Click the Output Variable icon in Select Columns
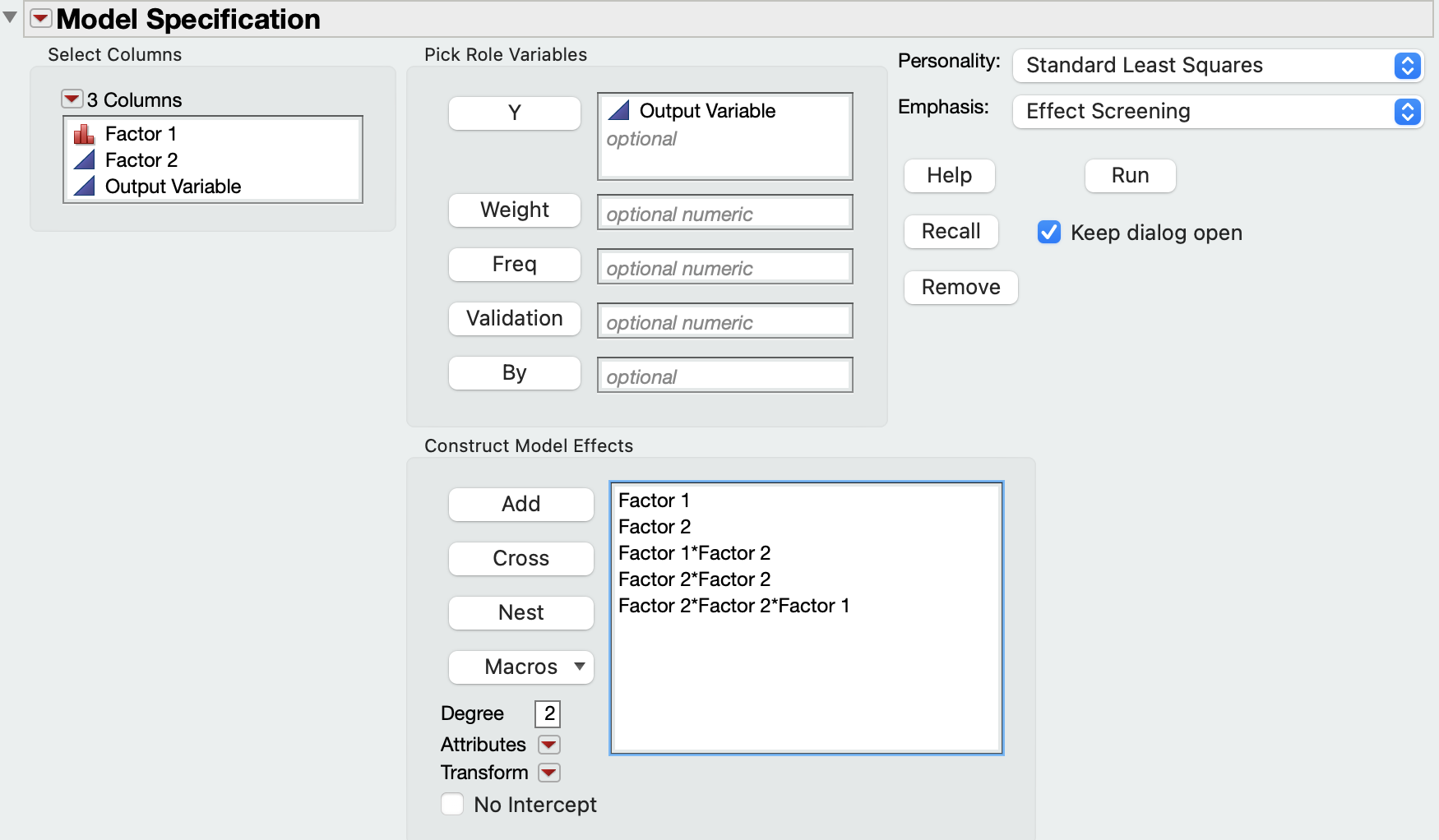The image size is (1439, 840). 84,187
